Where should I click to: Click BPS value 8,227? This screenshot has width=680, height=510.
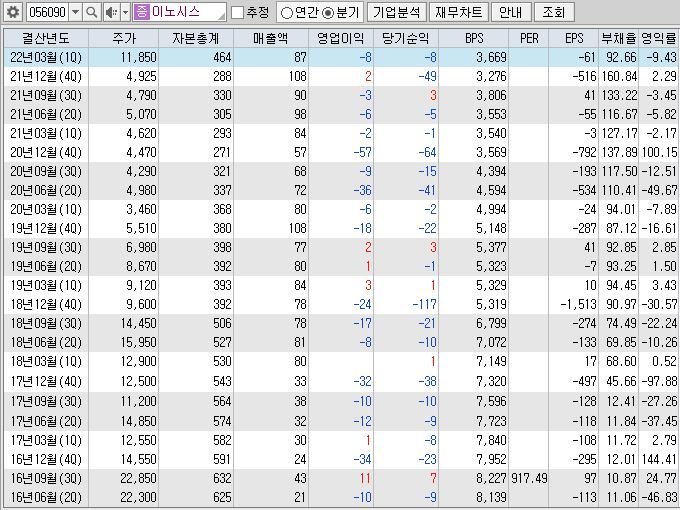click(491, 478)
